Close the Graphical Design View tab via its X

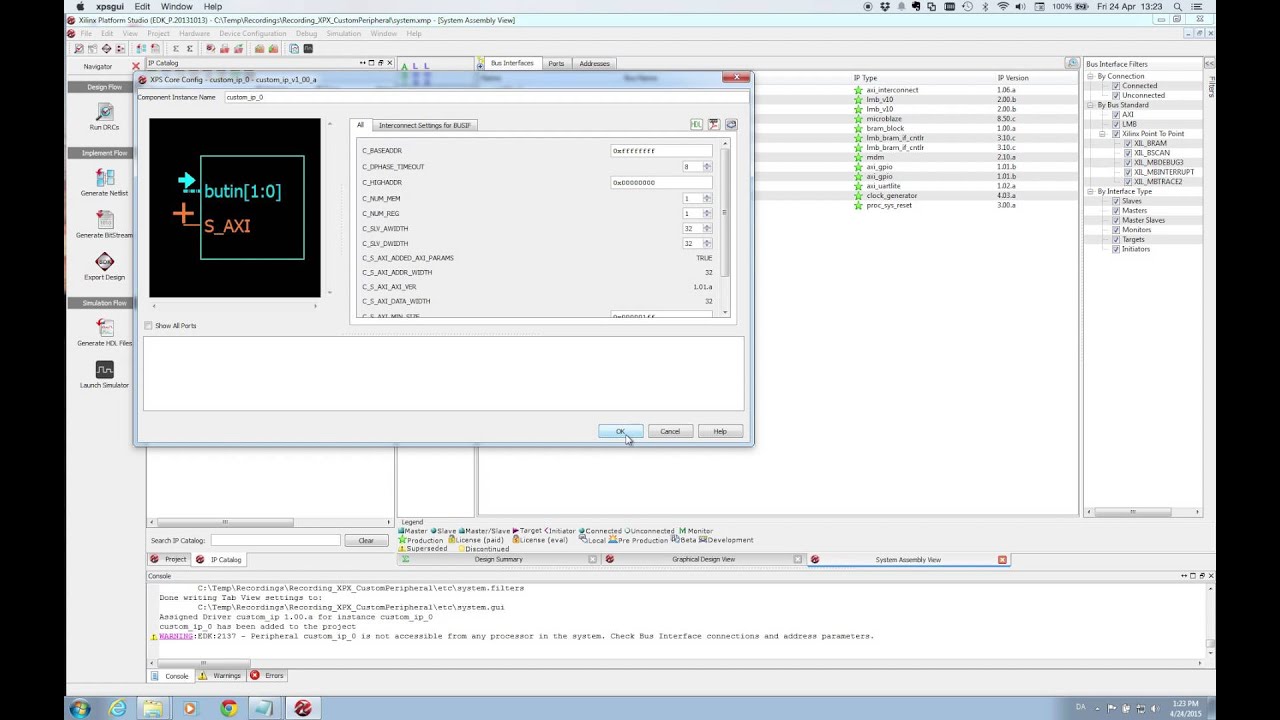click(798, 560)
